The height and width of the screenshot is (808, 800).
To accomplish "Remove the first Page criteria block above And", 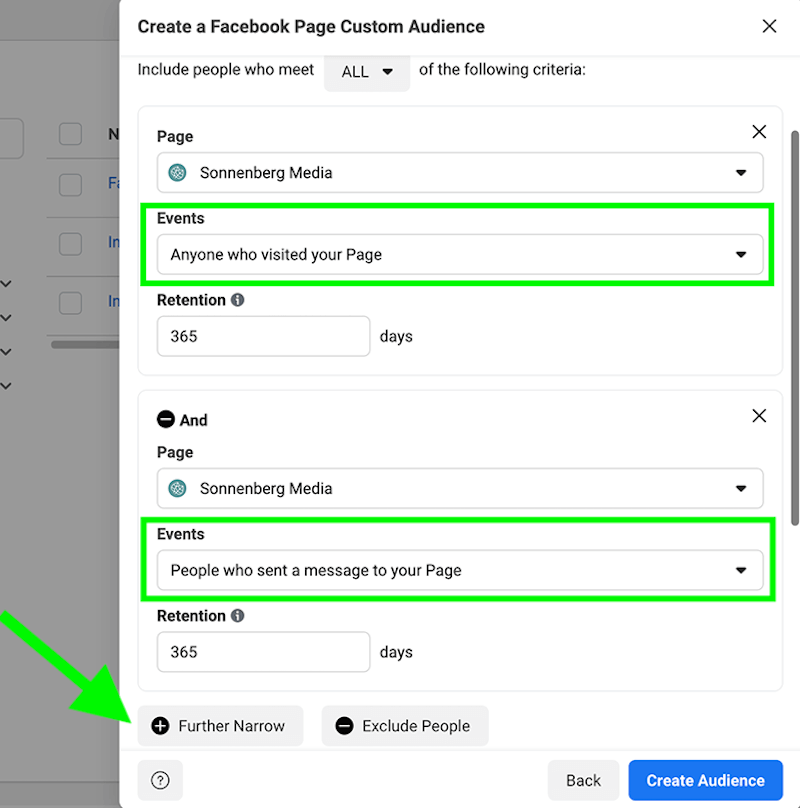I will pyautogui.click(x=759, y=132).
